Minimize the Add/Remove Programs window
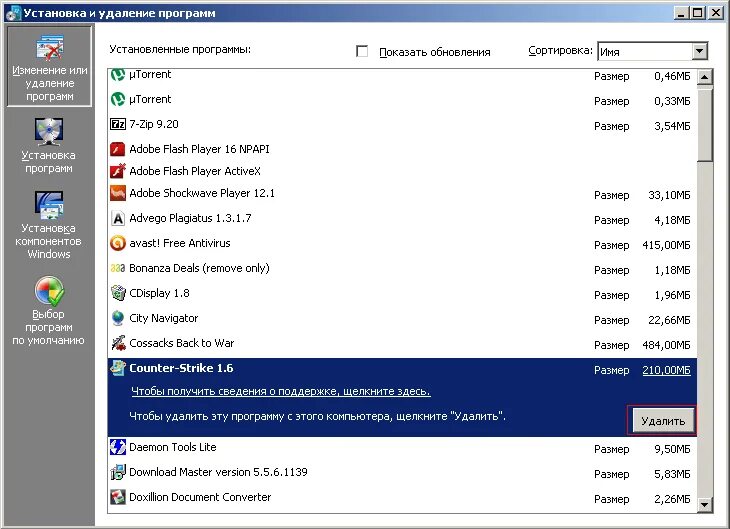Viewport: 730px width, 529px height. 681,13
